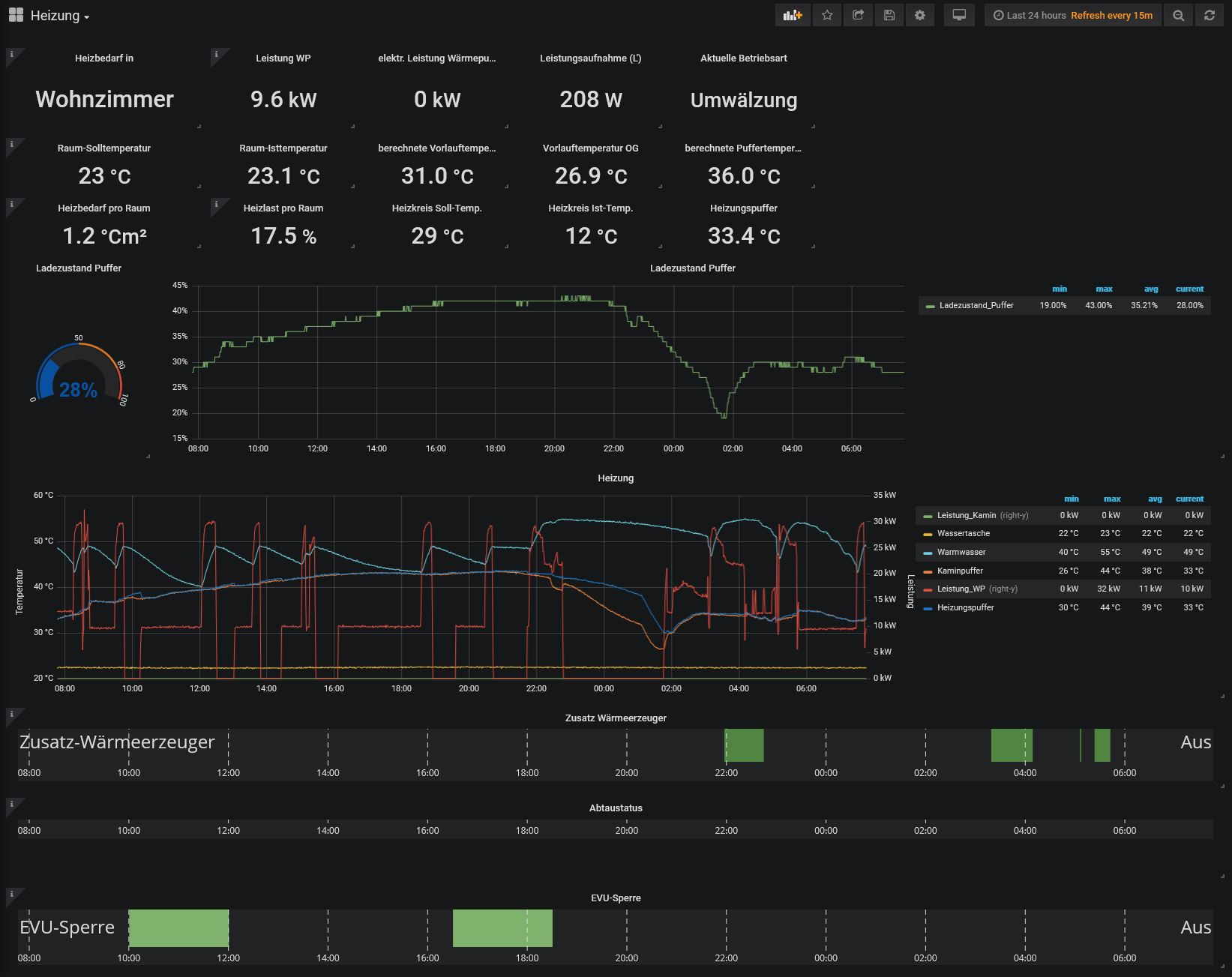The height and width of the screenshot is (977, 1232).
Task: Cycle view mode with monitor icon
Action: [959, 15]
